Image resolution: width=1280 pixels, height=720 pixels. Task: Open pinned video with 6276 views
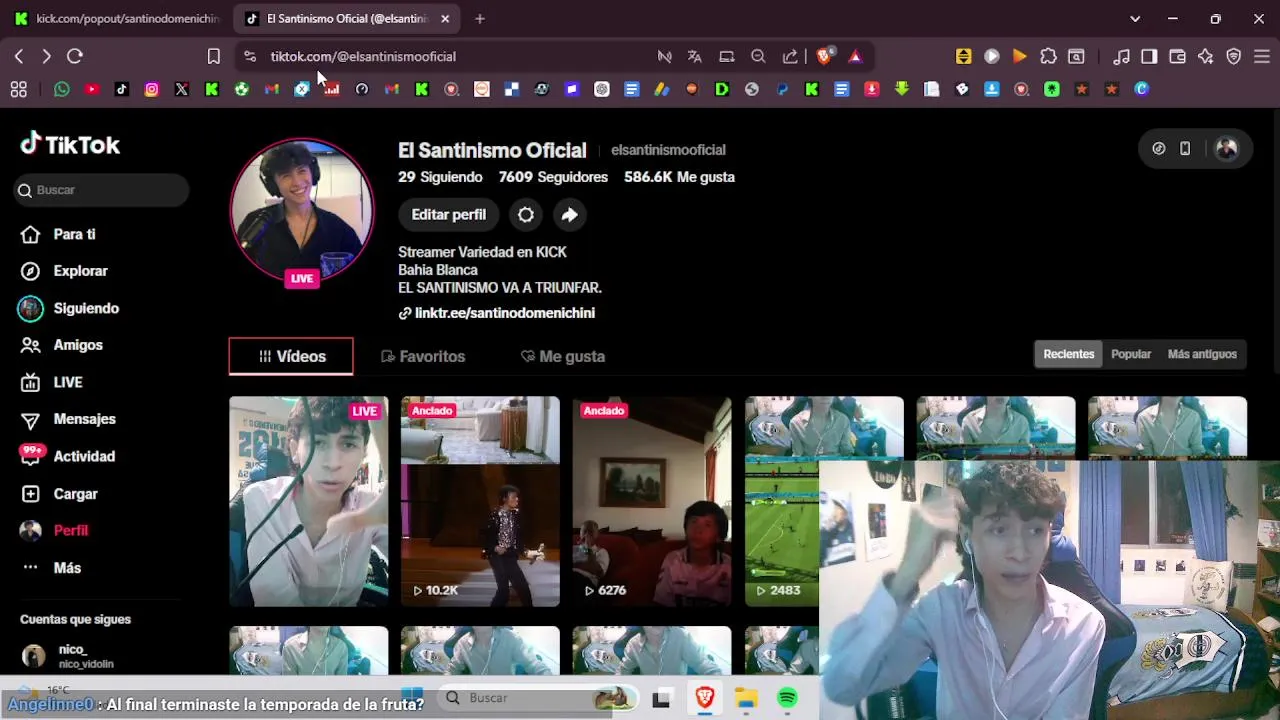[652, 501]
